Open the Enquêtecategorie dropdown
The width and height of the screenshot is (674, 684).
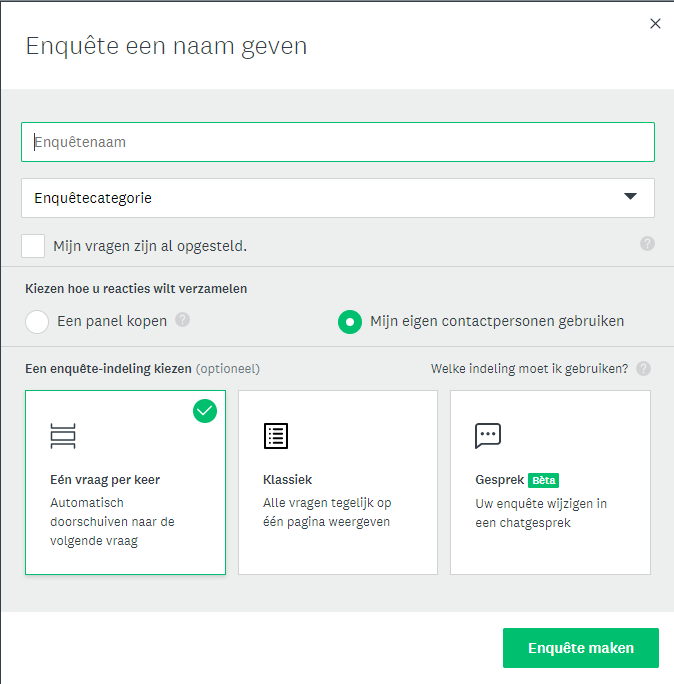[x=338, y=198]
